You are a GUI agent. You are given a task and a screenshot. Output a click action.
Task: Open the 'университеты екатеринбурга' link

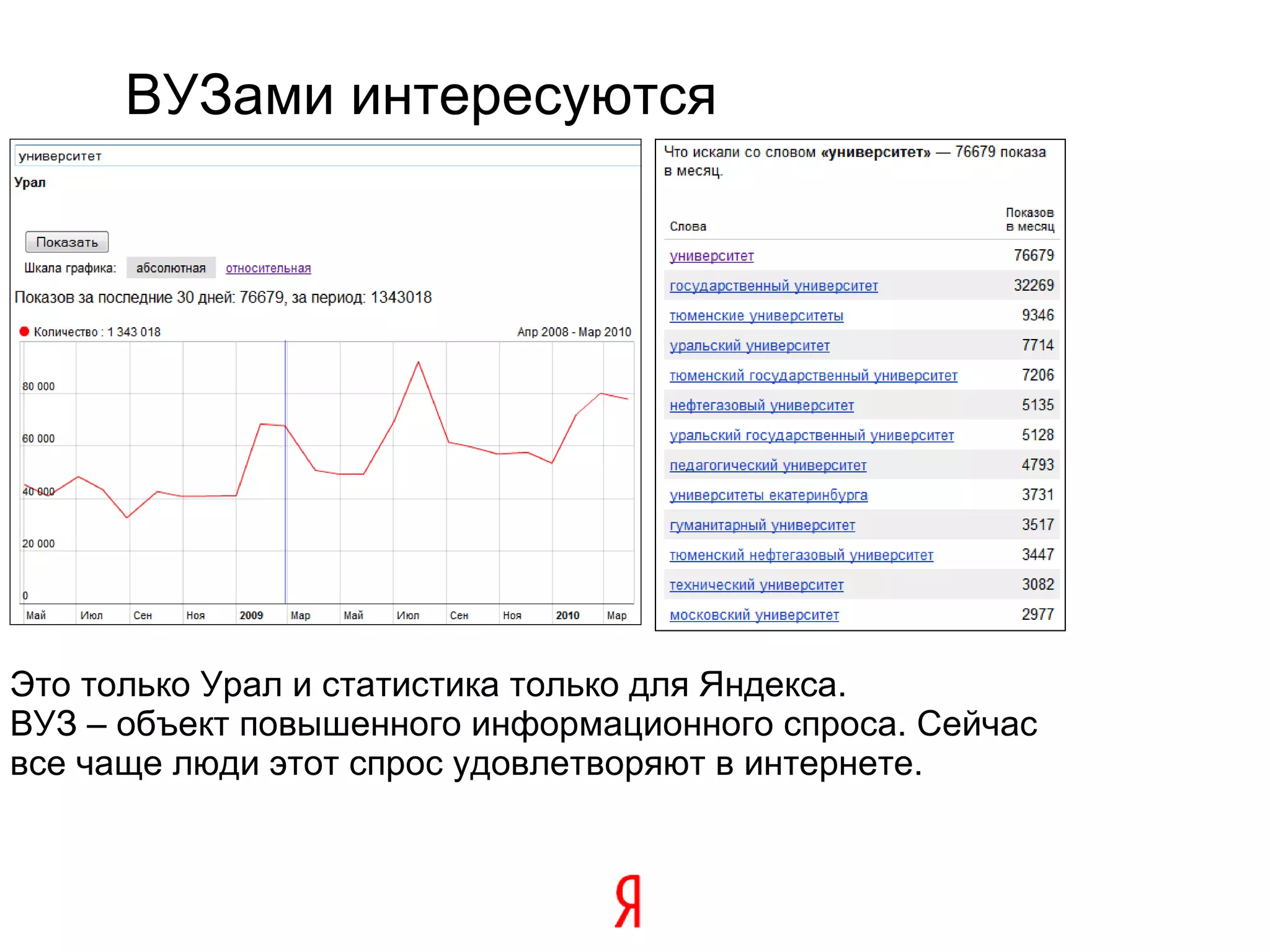point(768,495)
